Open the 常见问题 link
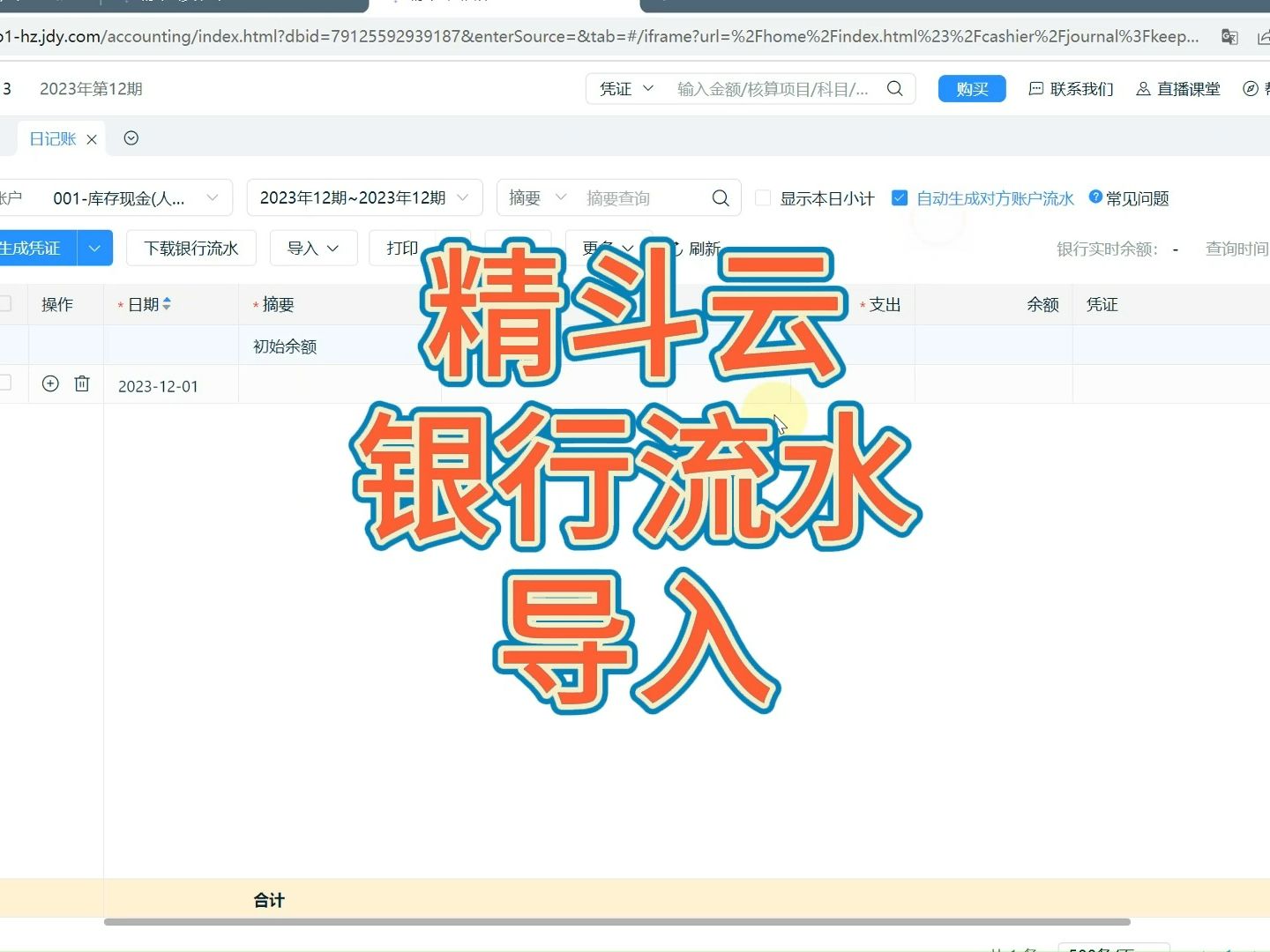 pyautogui.click(x=1138, y=199)
